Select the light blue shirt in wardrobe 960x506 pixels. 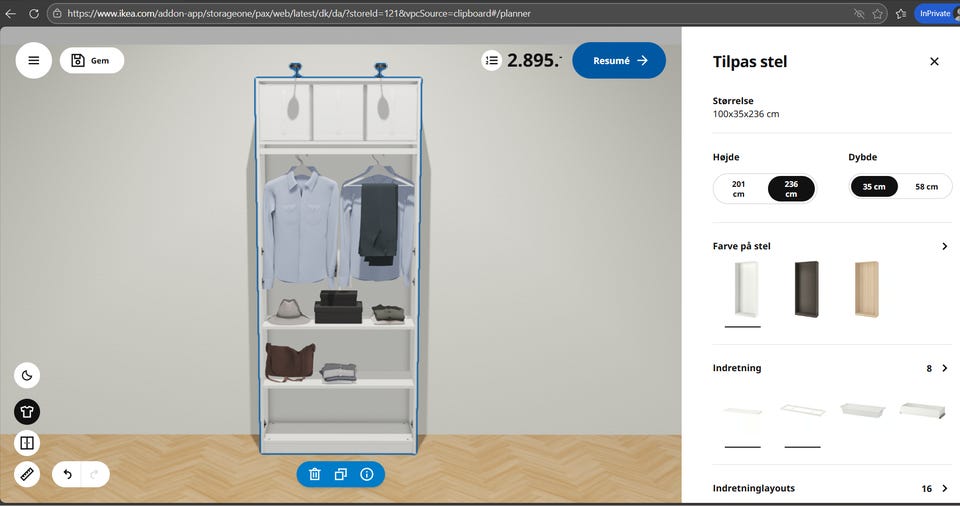[300, 227]
